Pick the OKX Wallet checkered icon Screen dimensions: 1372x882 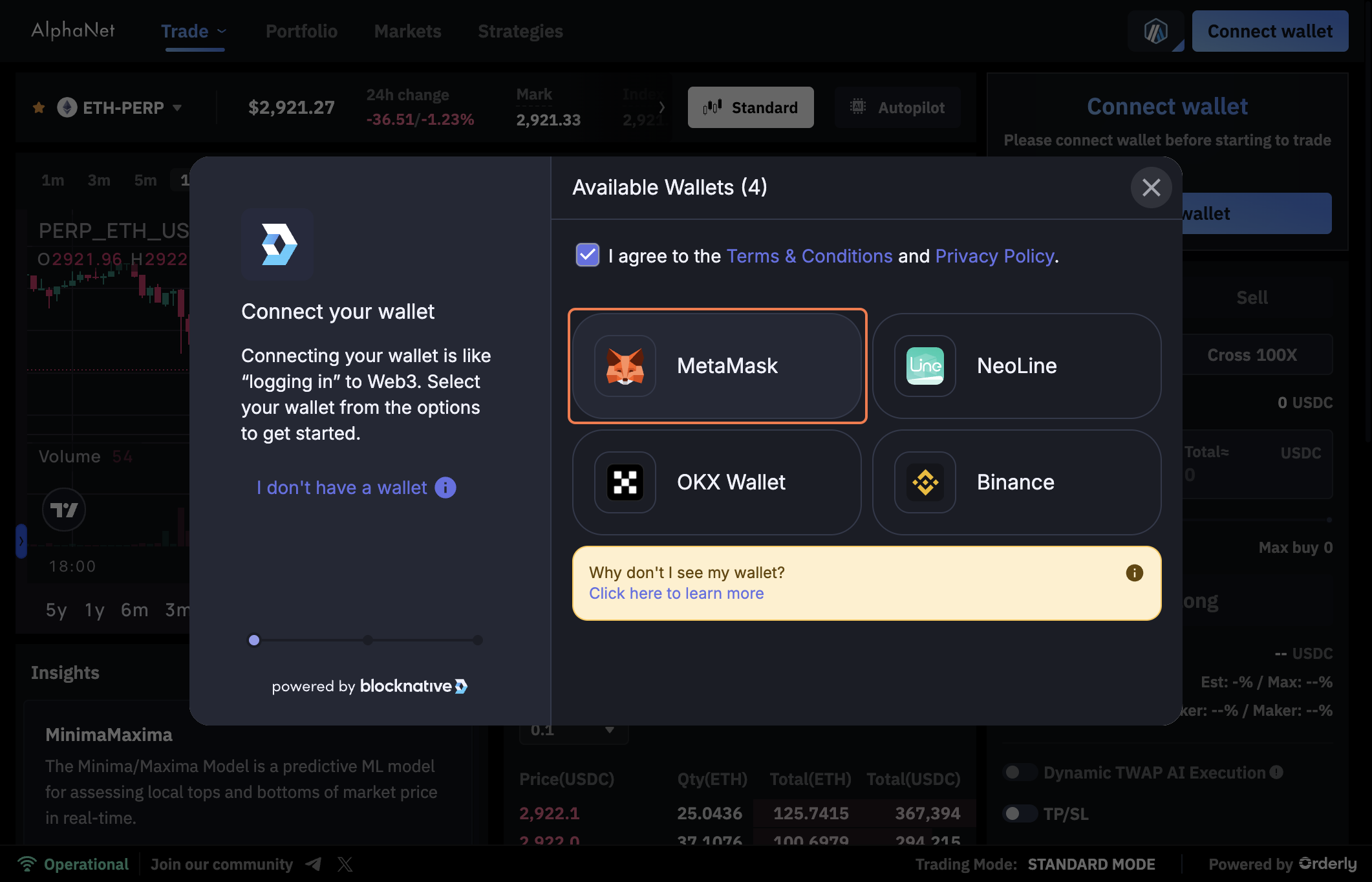point(625,482)
